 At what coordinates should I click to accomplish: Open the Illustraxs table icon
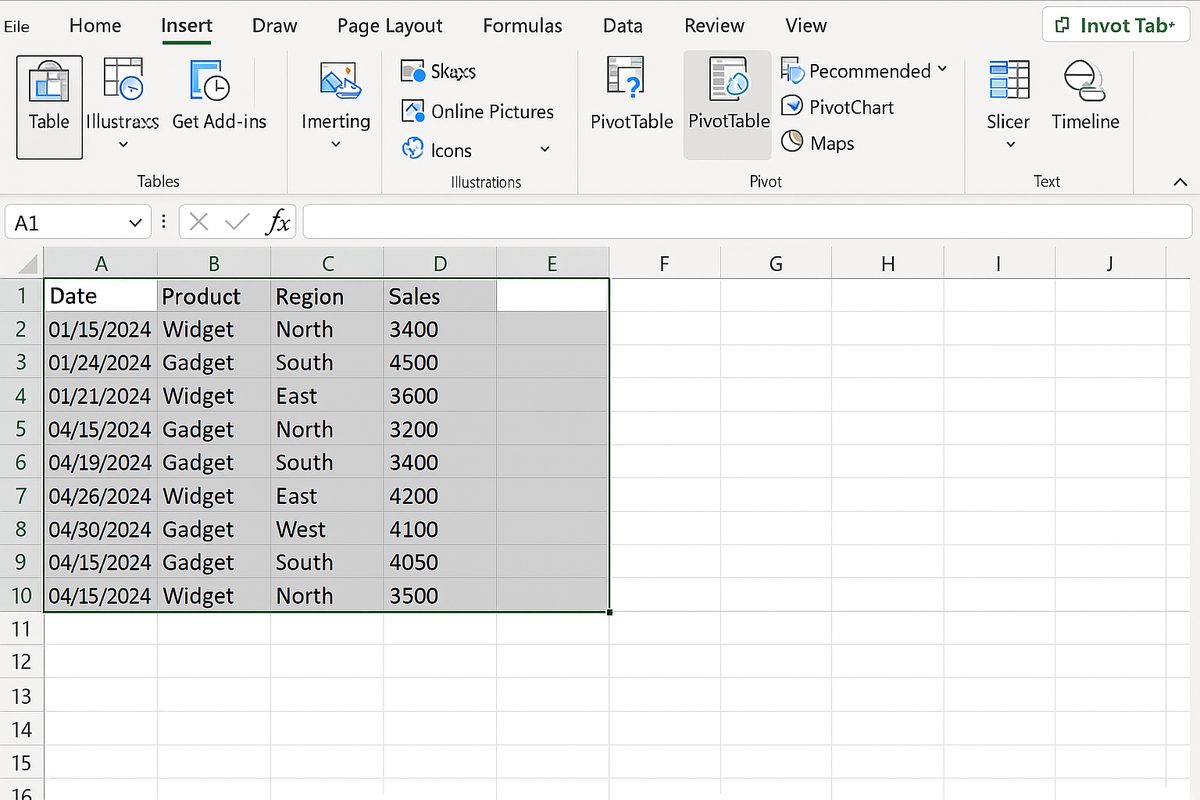pyautogui.click(x=123, y=80)
